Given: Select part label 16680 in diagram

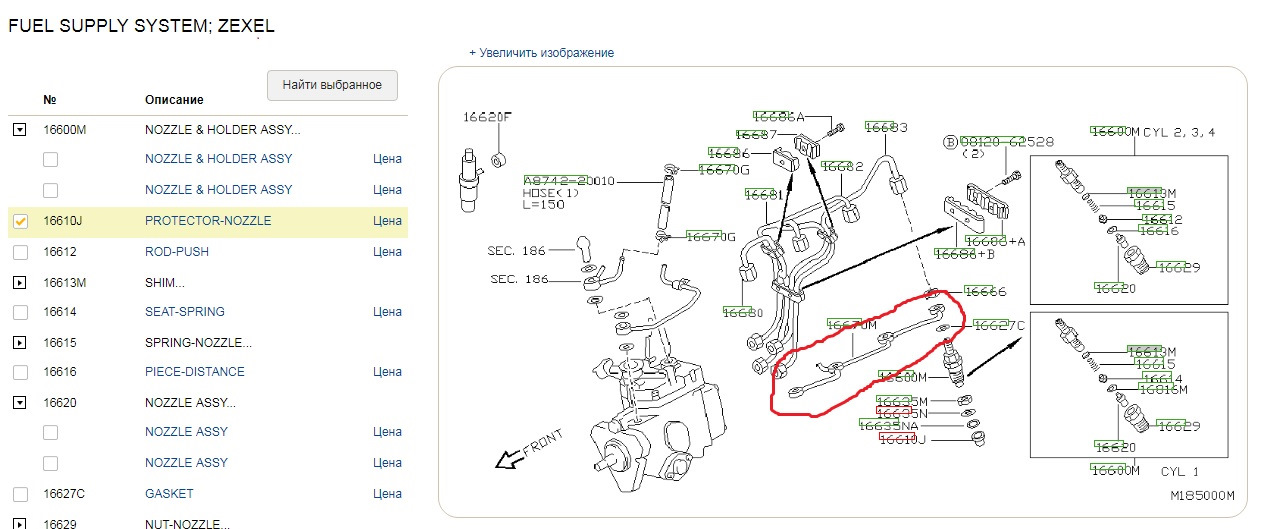Looking at the screenshot, I should (x=742, y=313).
